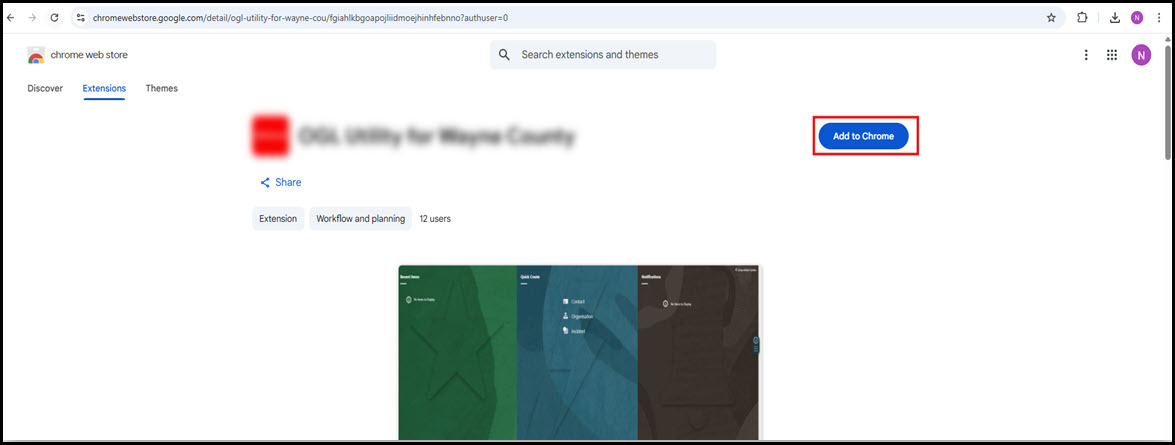Select the Extensions tab

click(104, 88)
